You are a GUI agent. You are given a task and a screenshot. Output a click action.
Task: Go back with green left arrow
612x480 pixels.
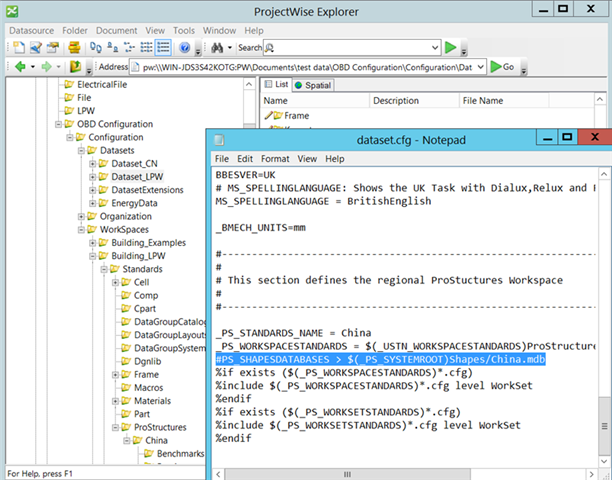point(20,67)
